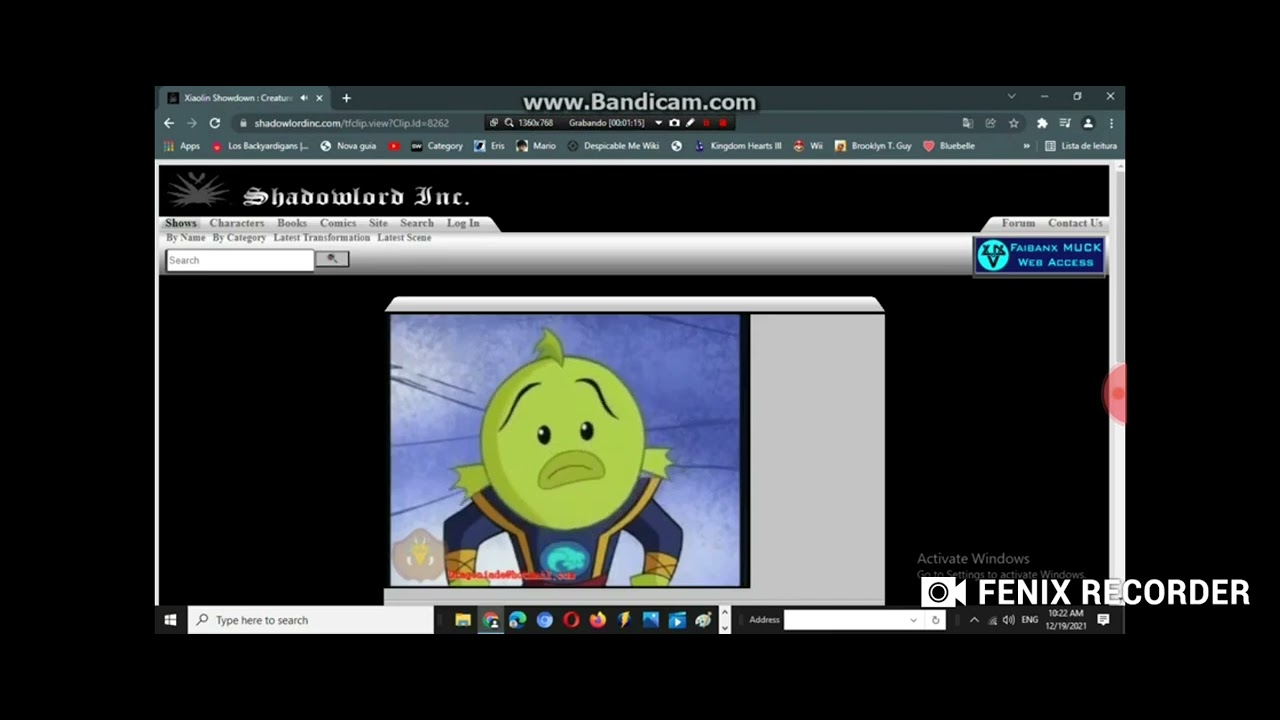Open Lista de leitura reading list
Image resolution: width=1280 pixels, height=720 pixels.
click(x=1081, y=146)
